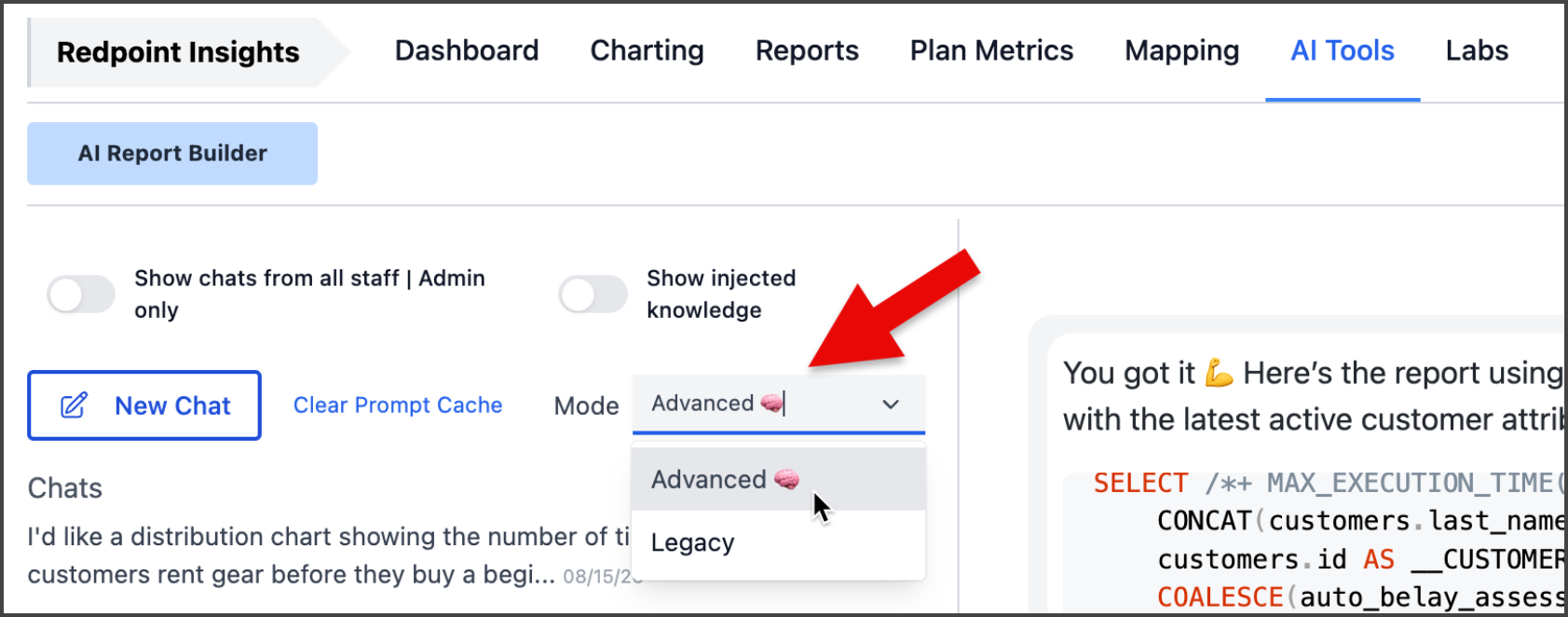
Task: Click the flexed arm emoji in response
Action: (x=1219, y=373)
